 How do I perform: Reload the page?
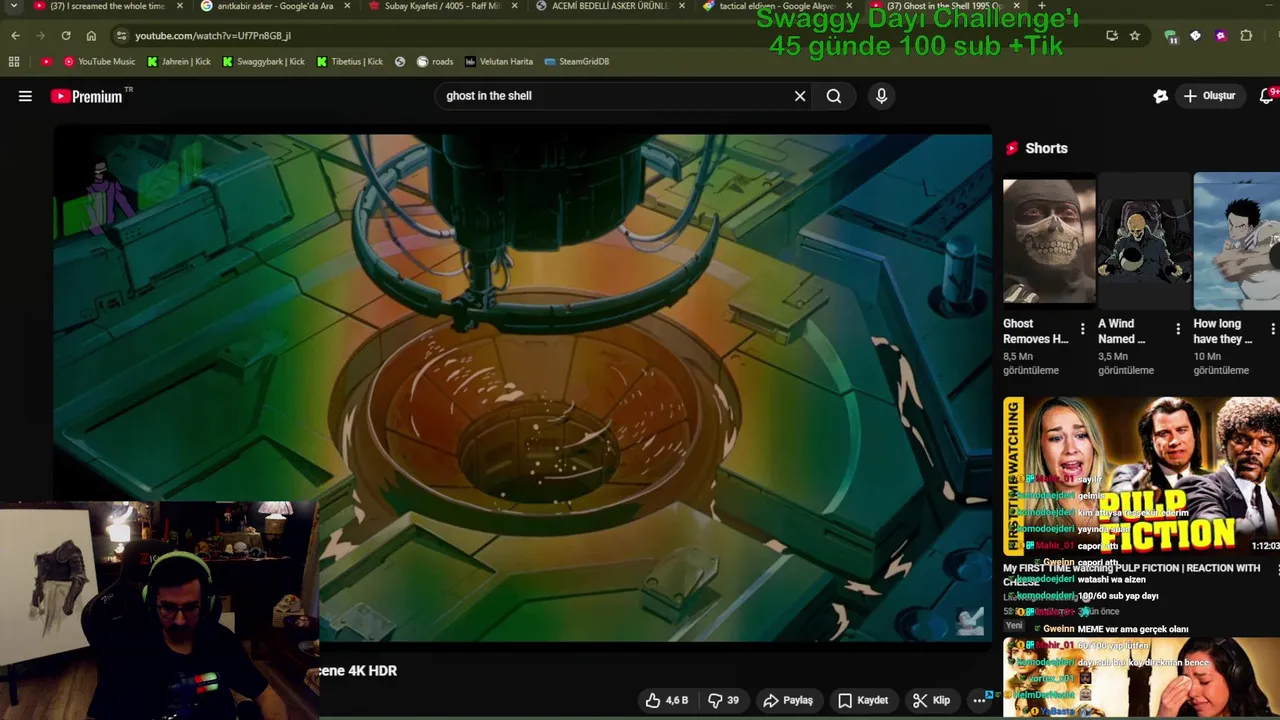point(66,35)
